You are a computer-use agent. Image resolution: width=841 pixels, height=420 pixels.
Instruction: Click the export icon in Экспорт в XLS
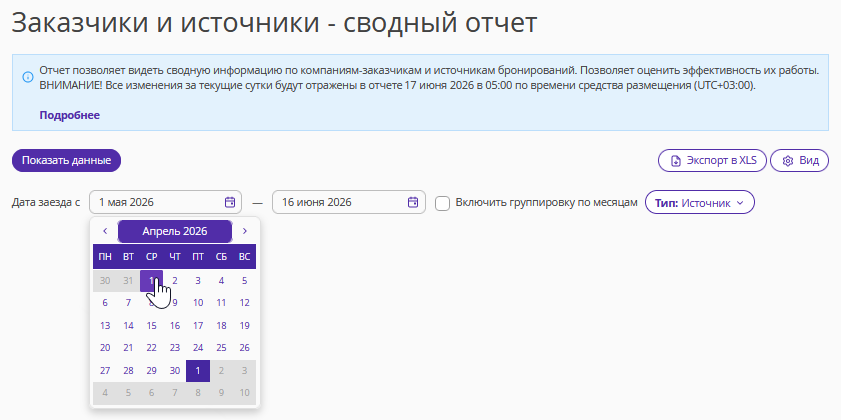click(676, 160)
